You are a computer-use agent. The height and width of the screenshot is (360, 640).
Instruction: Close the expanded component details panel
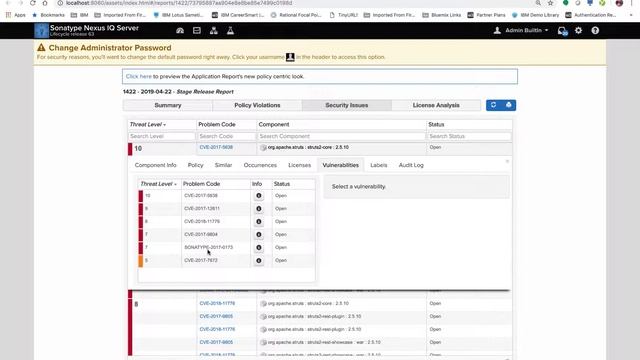[507, 162]
